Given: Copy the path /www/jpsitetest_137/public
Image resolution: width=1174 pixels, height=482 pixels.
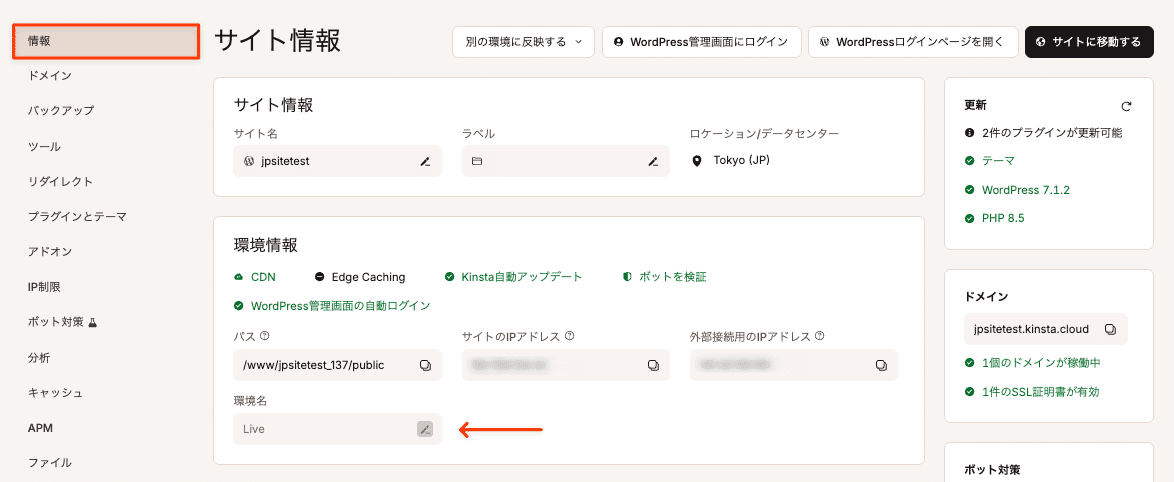Looking at the screenshot, I should click(425, 365).
